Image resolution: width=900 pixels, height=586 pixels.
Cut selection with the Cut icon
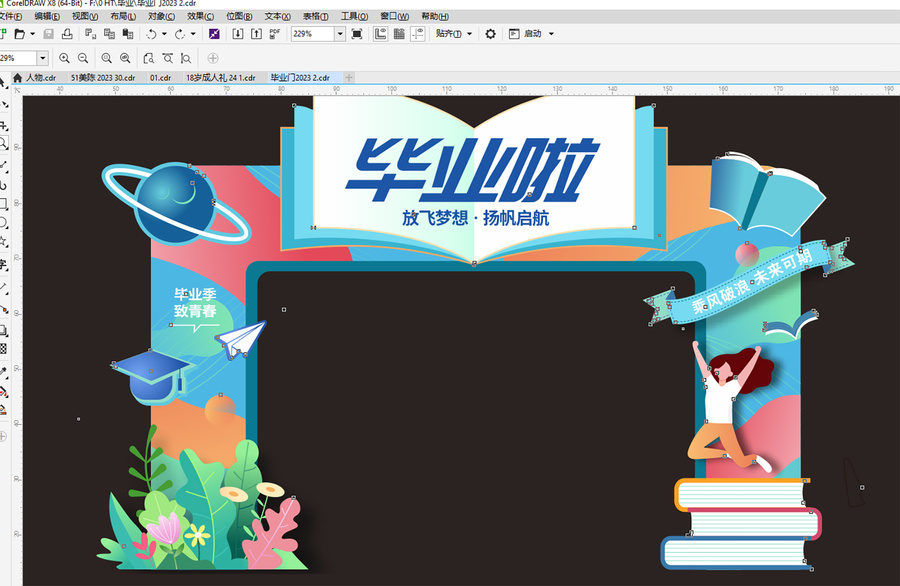(x=91, y=34)
